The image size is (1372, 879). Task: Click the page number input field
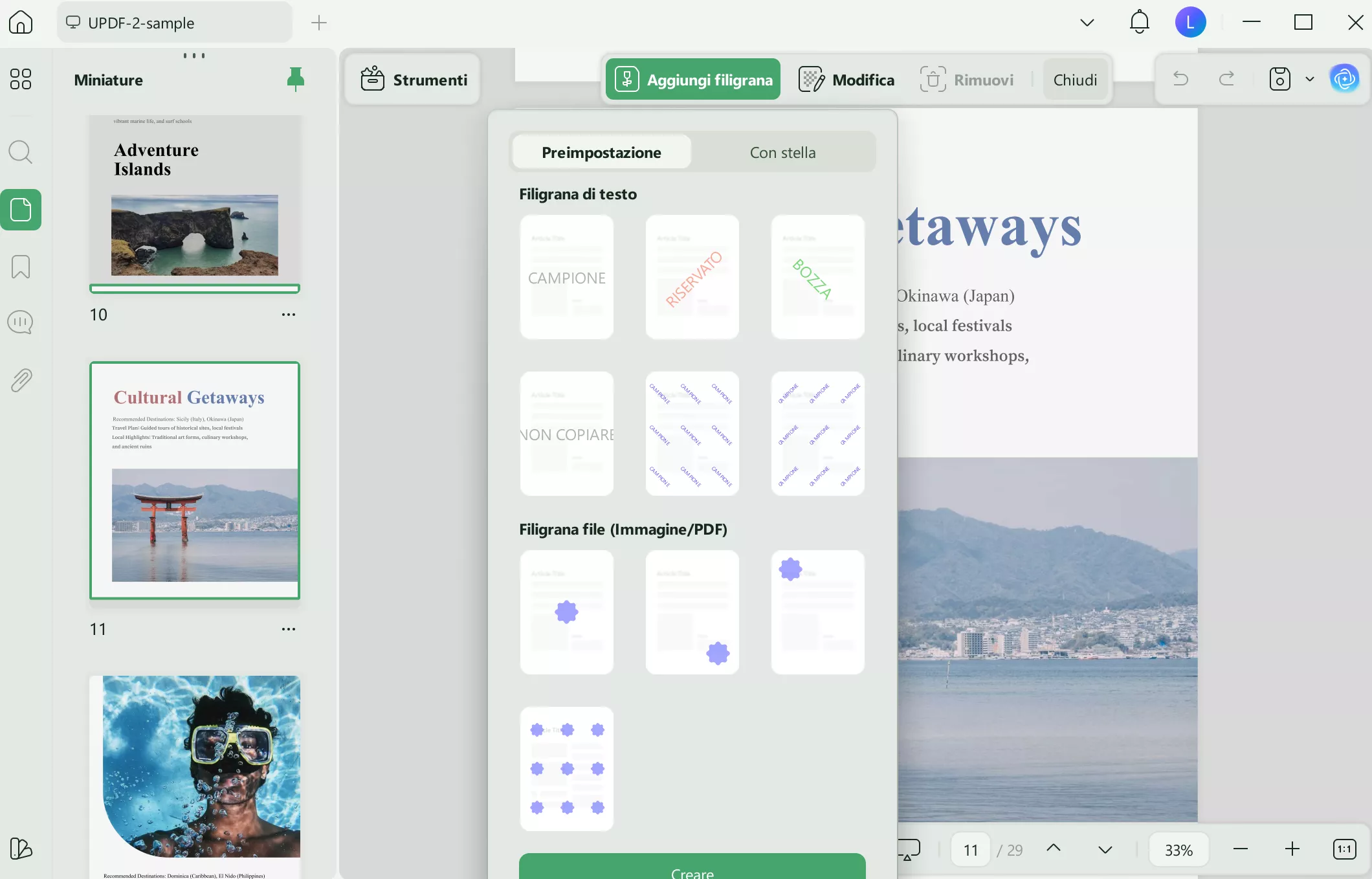970,850
